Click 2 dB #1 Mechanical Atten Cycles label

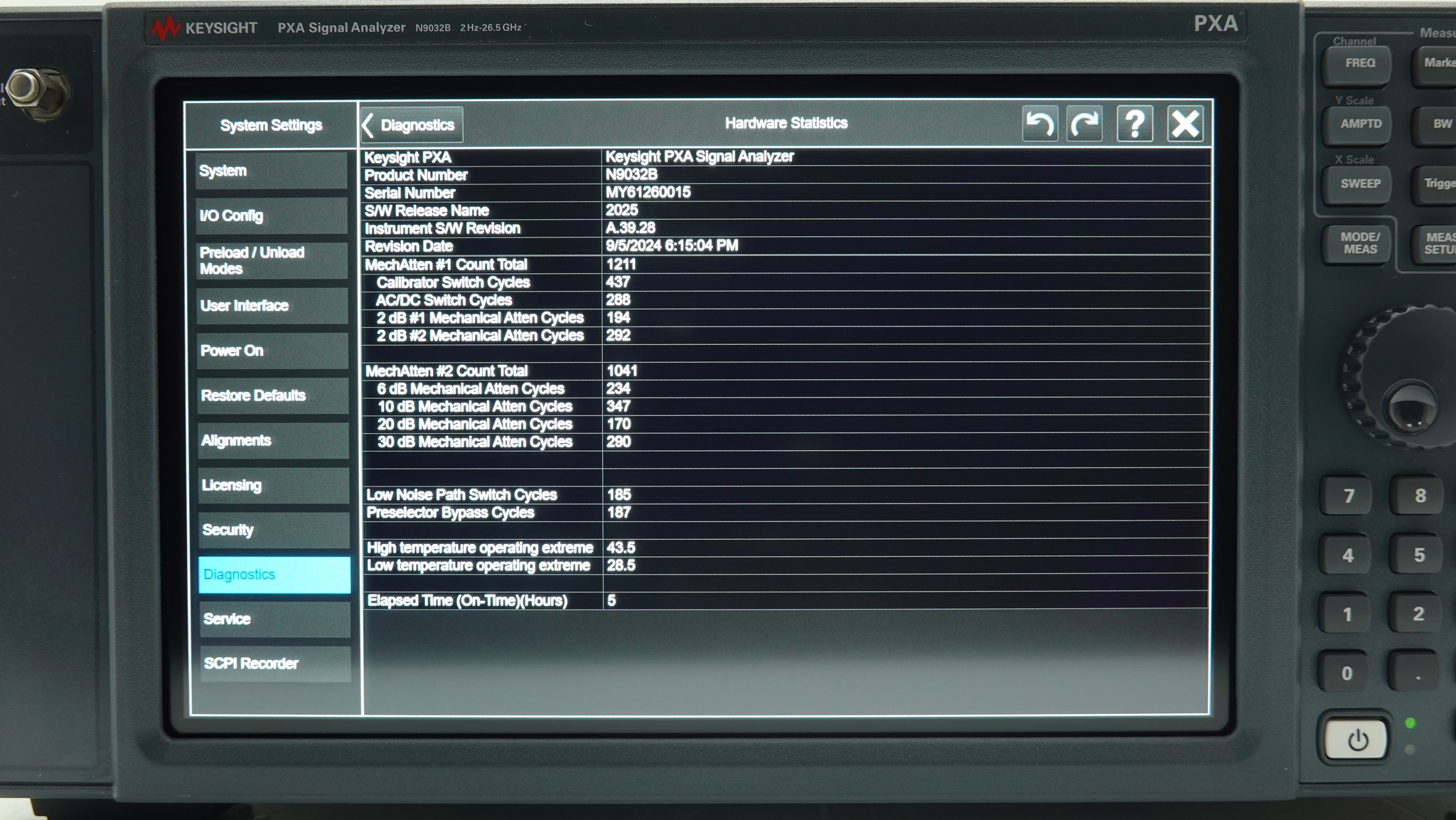tap(480, 318)
